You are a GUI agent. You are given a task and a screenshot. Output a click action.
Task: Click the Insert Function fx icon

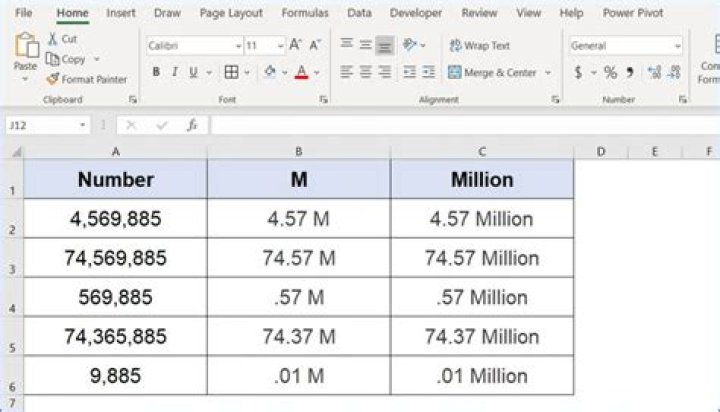(192, 125)
